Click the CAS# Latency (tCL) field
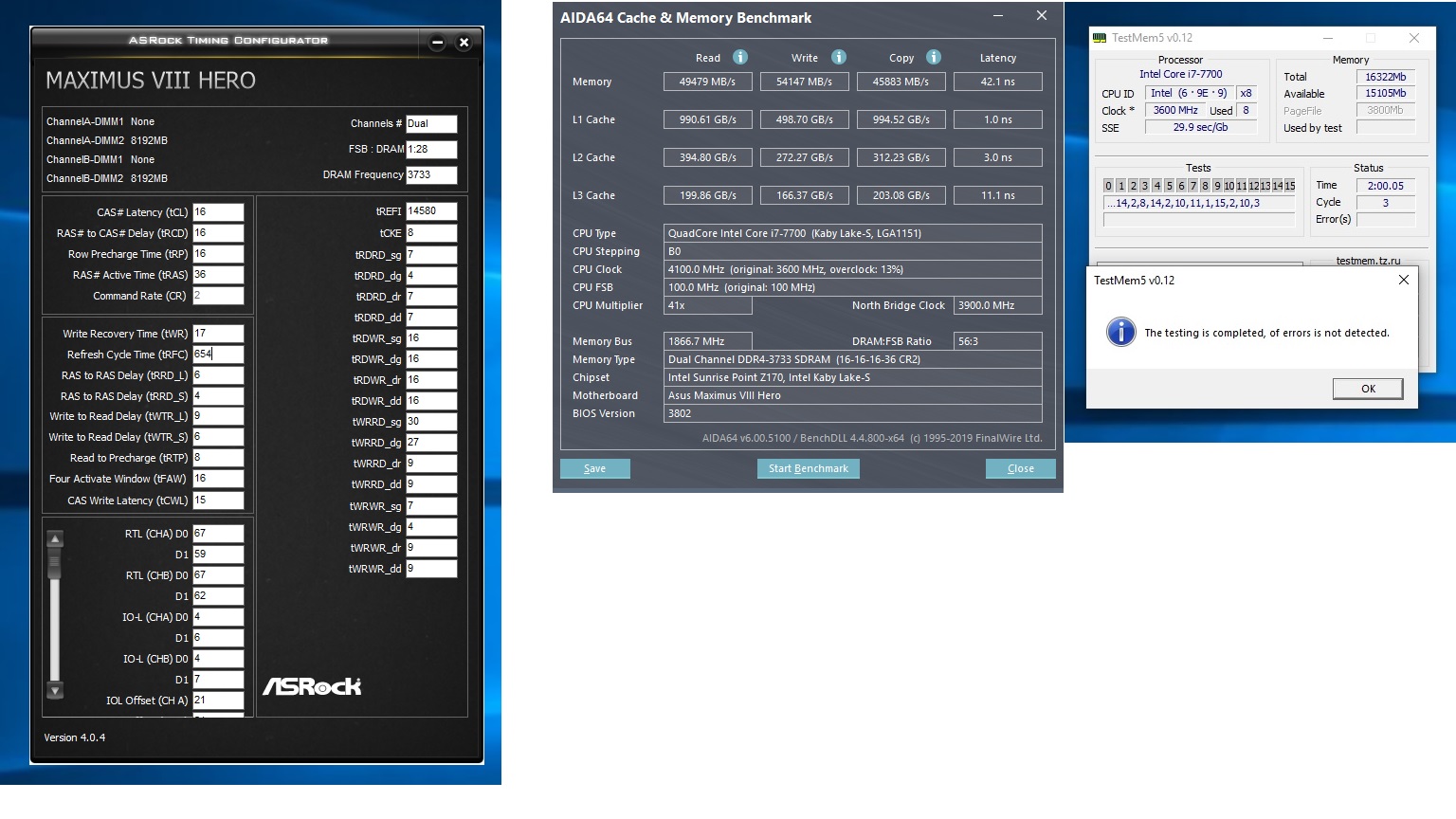Screen dimensions: 1456x819 [218, 212]
